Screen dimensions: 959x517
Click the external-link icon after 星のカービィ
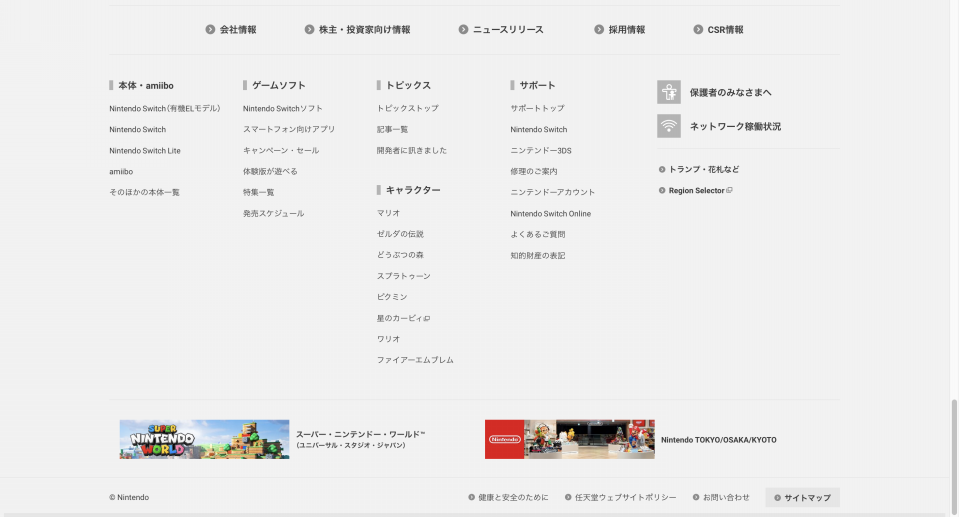[x=427, y=318]
